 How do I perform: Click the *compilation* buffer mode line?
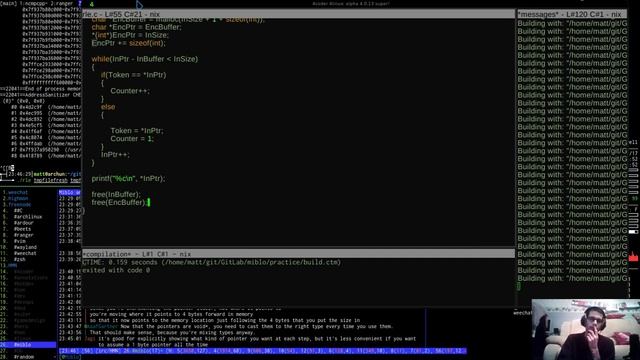(298, 254)
